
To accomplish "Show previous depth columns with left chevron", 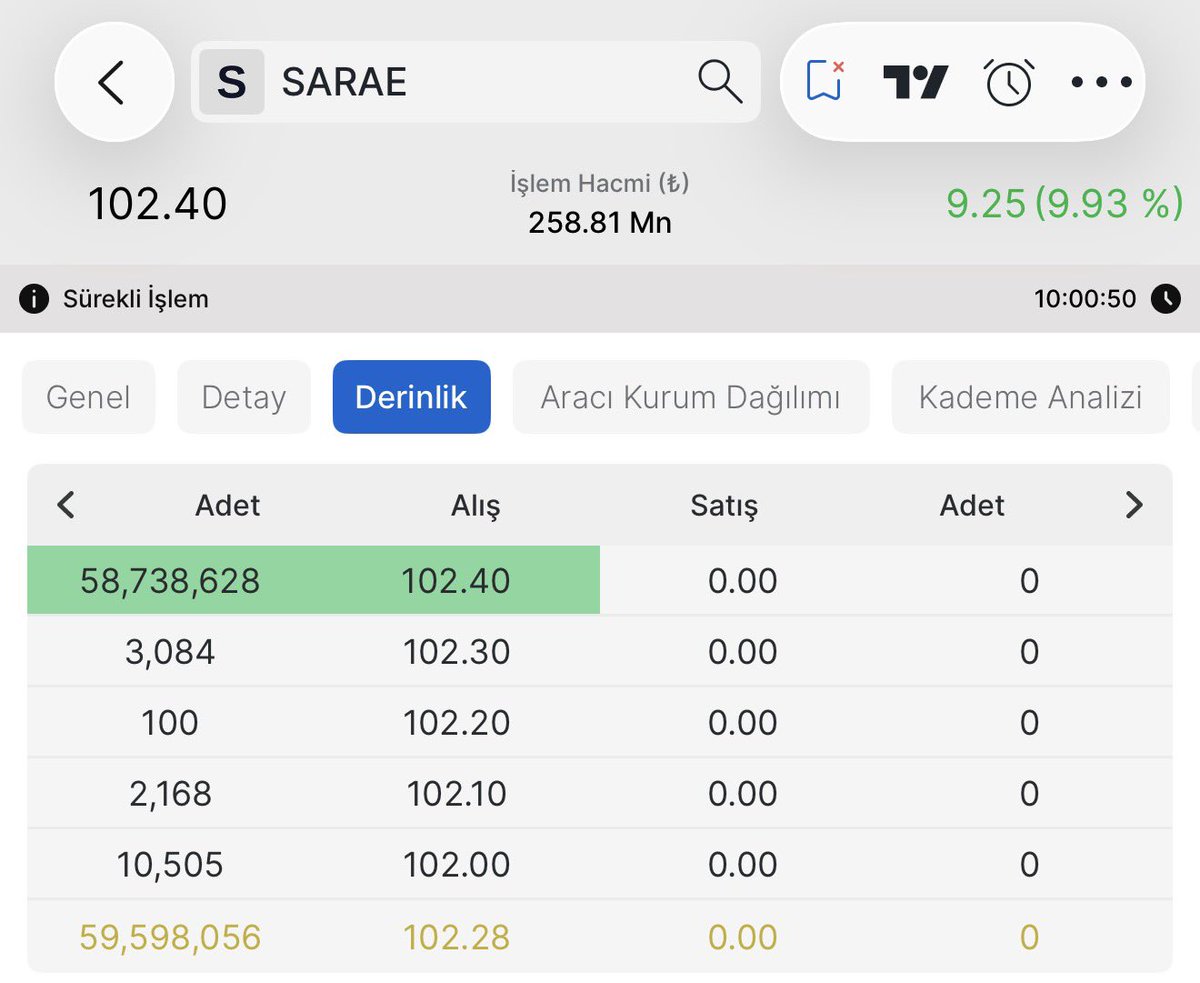I will click(x=66, y=505).
